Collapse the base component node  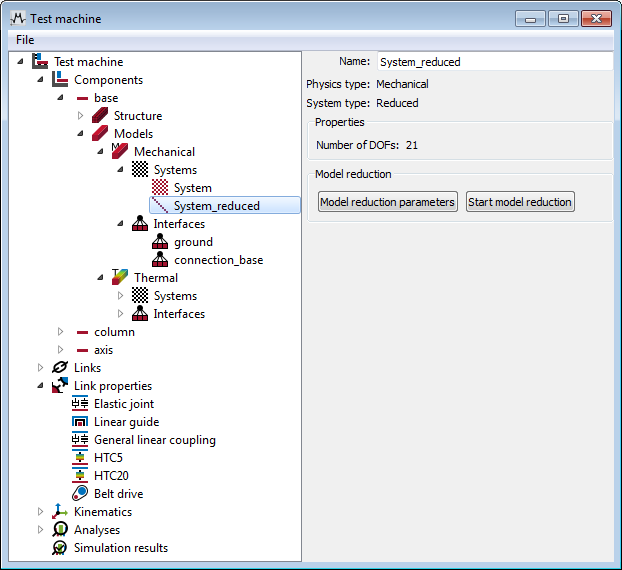click(60, 98)
